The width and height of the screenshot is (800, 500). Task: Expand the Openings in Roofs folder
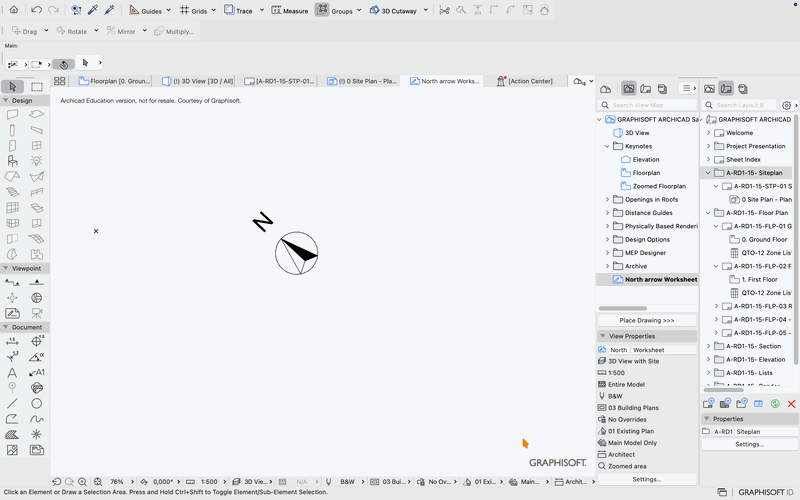[x=607, y=199]
